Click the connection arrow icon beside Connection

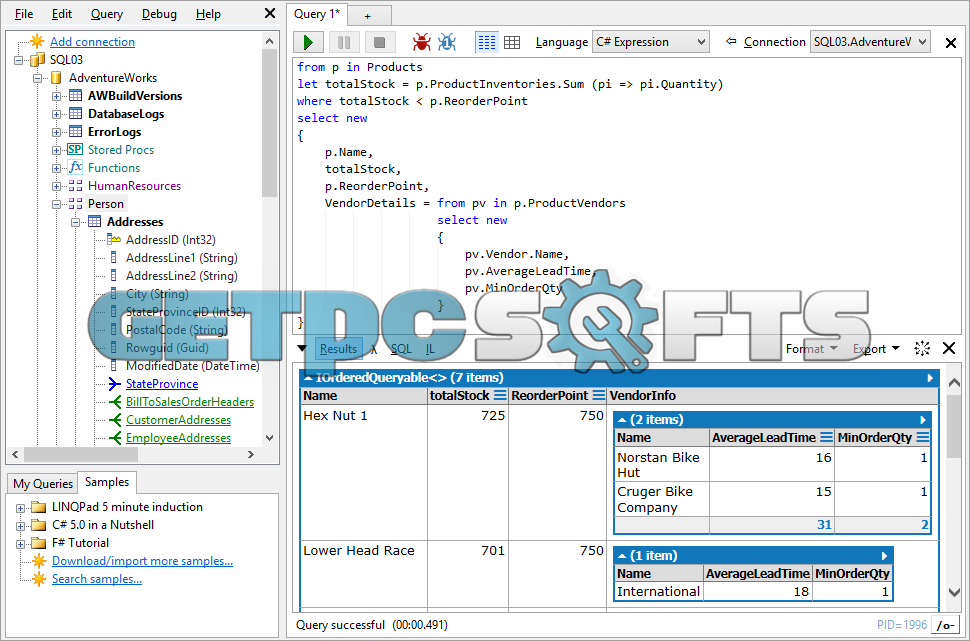pos(731,41)
